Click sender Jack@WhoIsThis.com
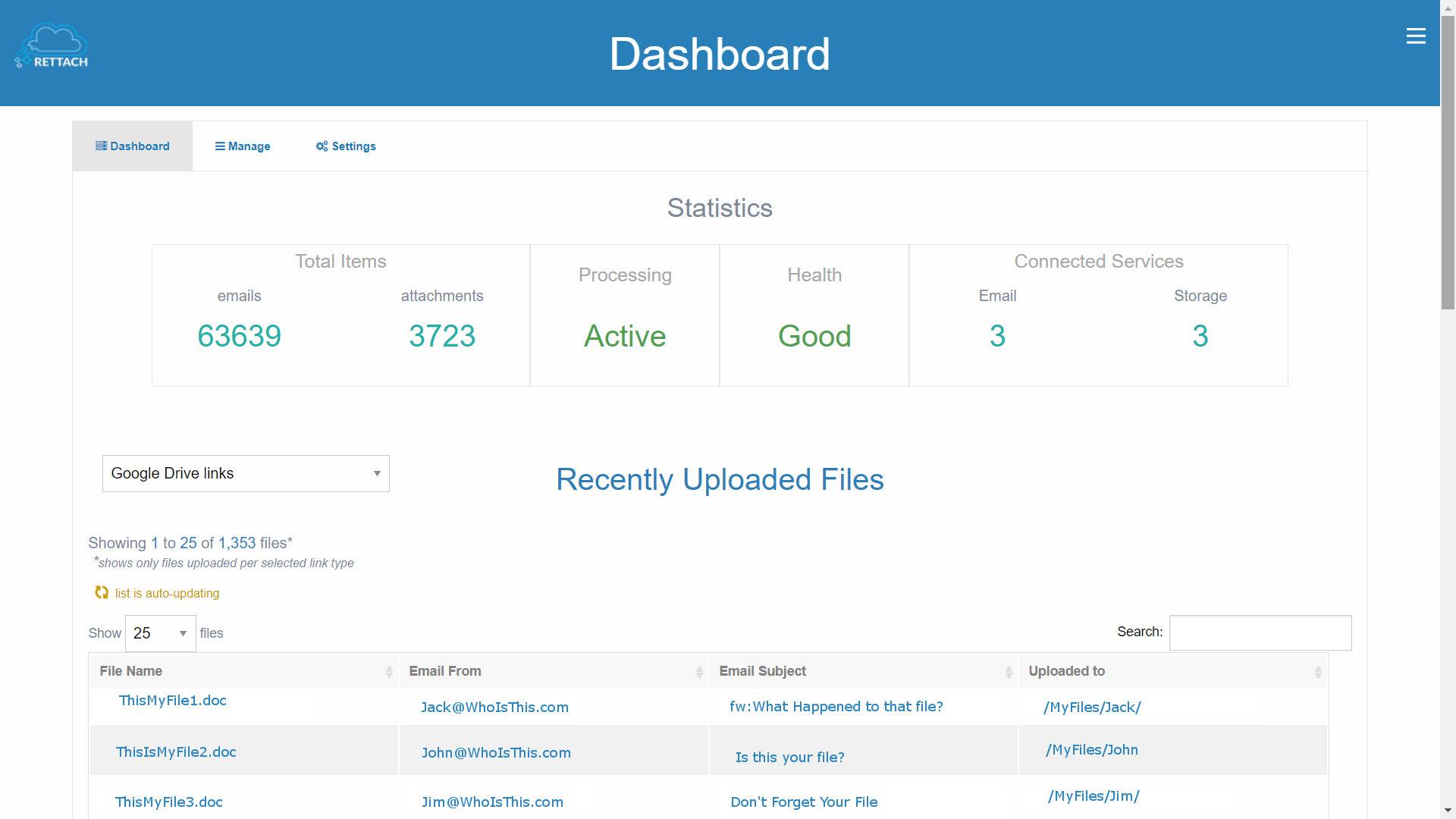Screen dimensions: 1456x819 [494, 707]
